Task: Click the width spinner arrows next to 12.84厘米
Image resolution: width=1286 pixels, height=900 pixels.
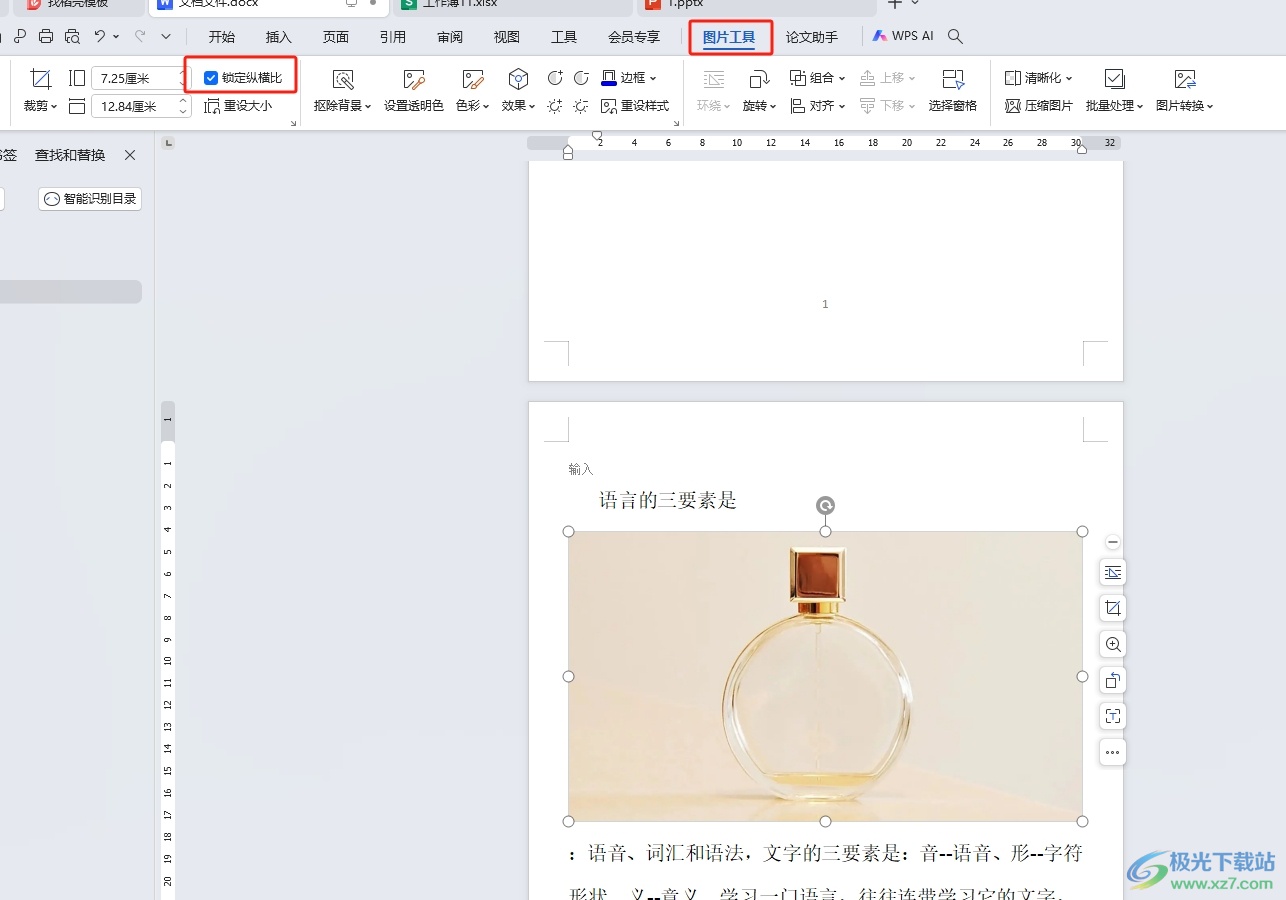Action: [x=183, y=106]
